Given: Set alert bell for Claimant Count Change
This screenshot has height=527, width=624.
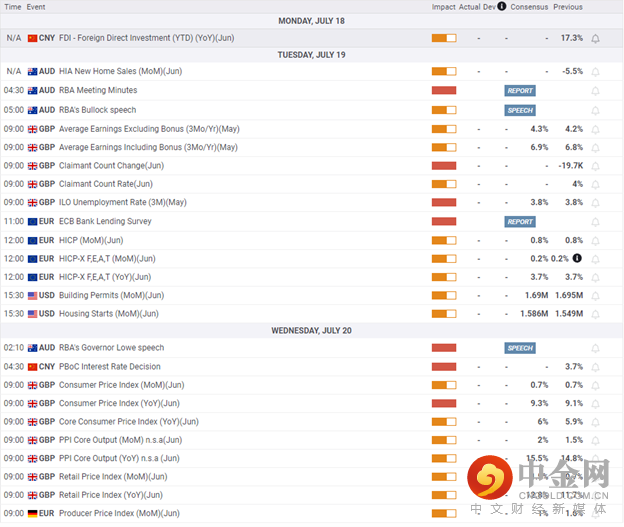Looking at the screenshot, I should coord(595,166).
